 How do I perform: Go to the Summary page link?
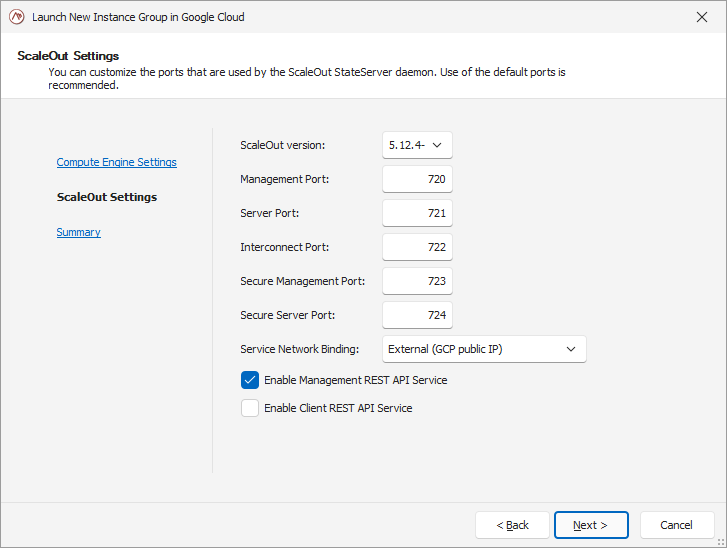[x=78, y=232]
